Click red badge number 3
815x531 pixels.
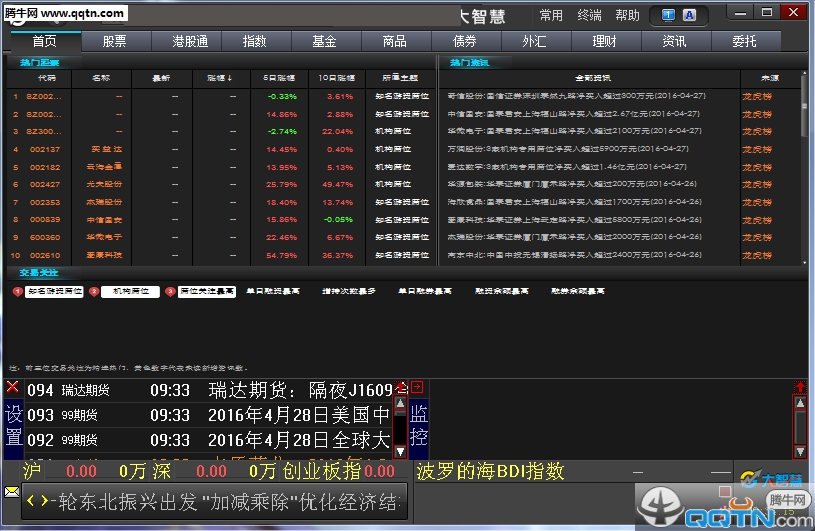(x=170, y=291)
